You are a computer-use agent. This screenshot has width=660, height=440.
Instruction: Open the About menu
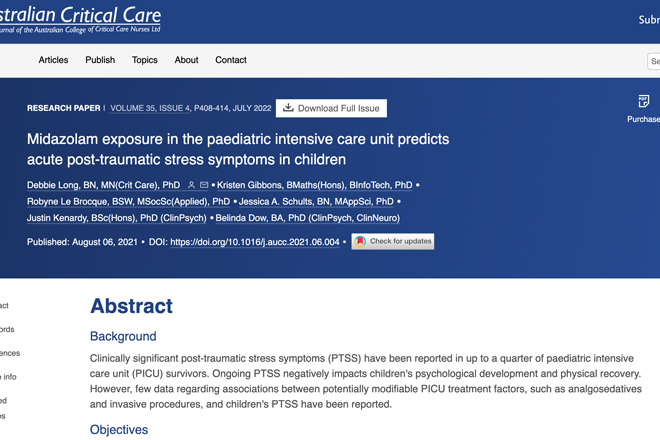click(x=186, y=60)
